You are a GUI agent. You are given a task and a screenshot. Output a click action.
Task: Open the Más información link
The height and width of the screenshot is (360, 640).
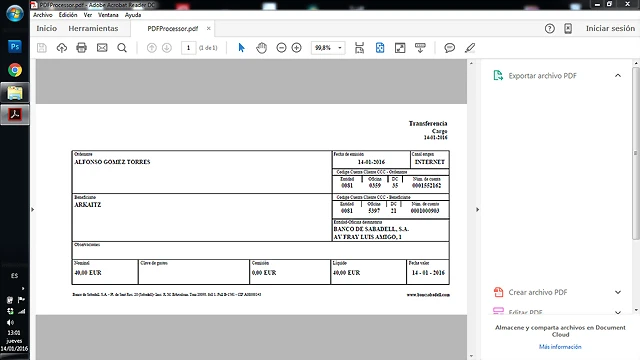click(560, 347)
